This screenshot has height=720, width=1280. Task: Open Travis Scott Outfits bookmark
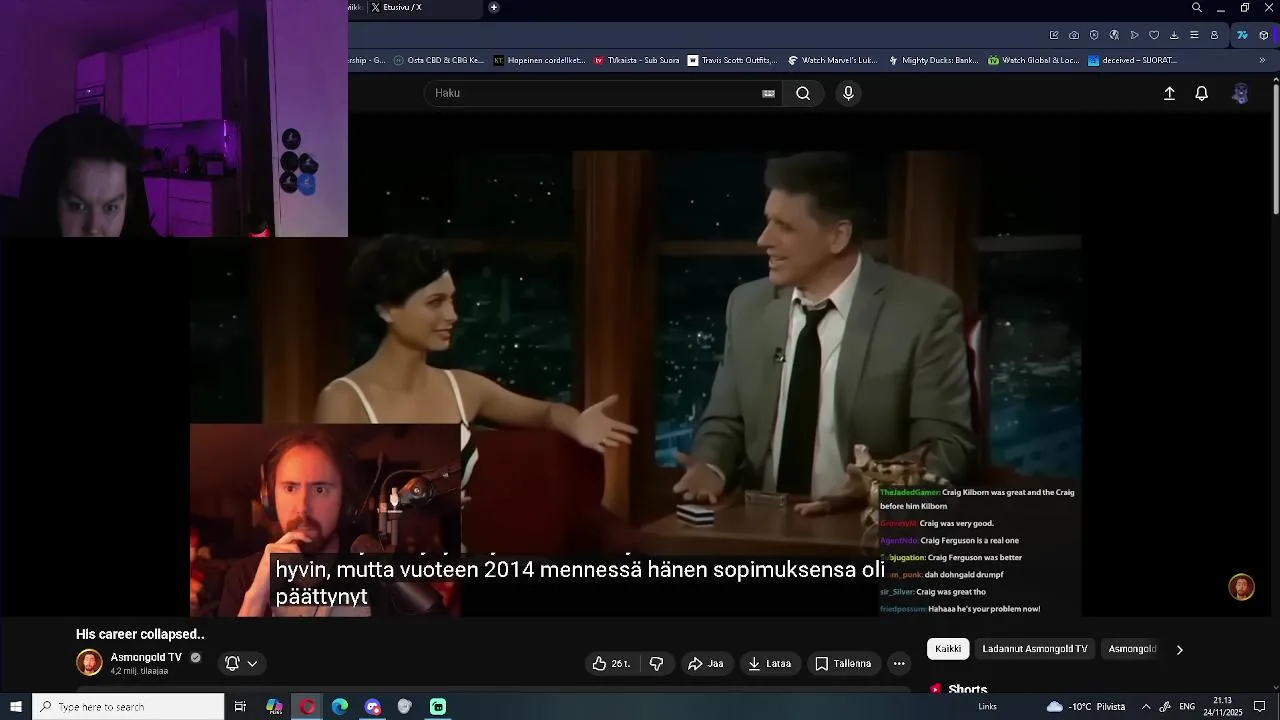point(733,60)
